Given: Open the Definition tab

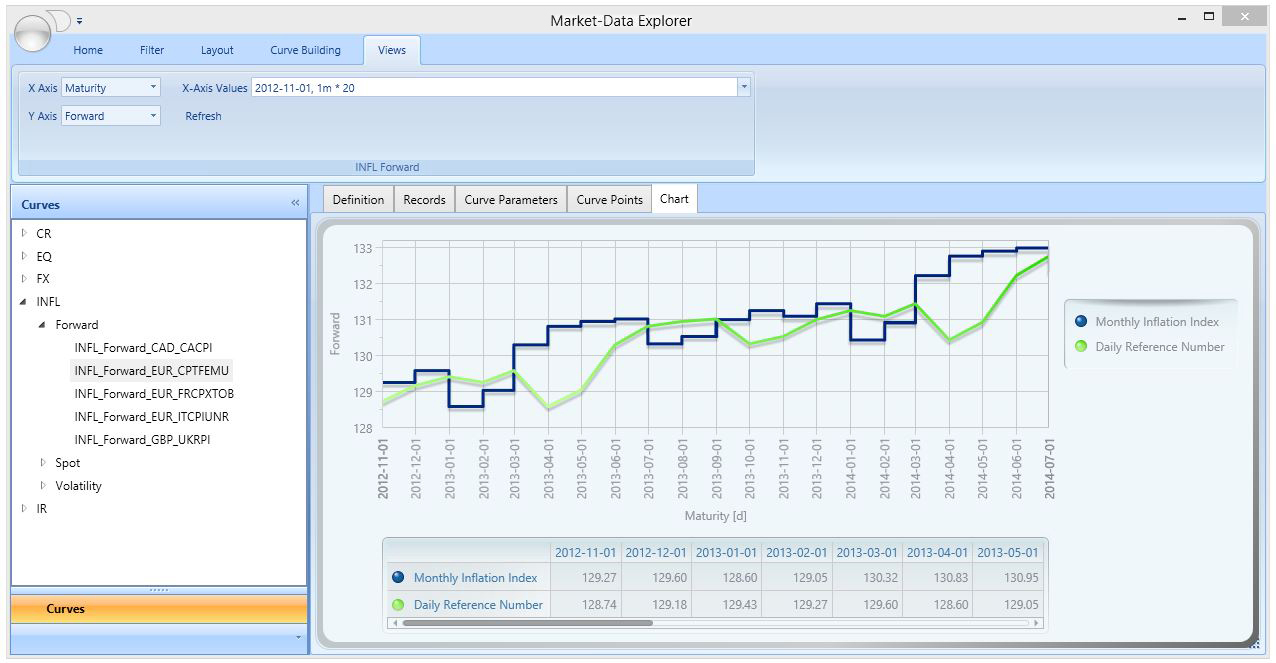Looking at the screenshot, I should coord(358,199).
